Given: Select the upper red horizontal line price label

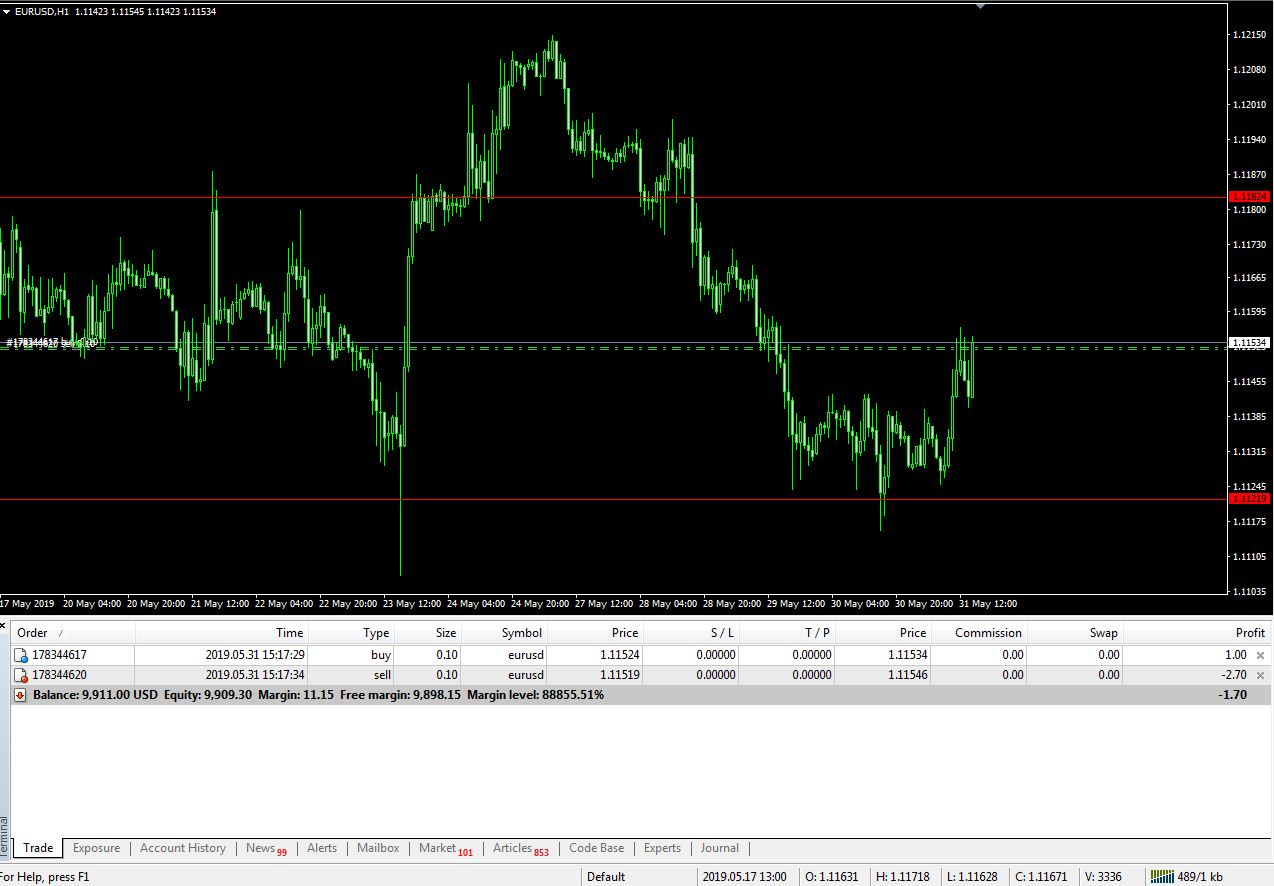Looking at the screenshot, I should coord(1249,197).
